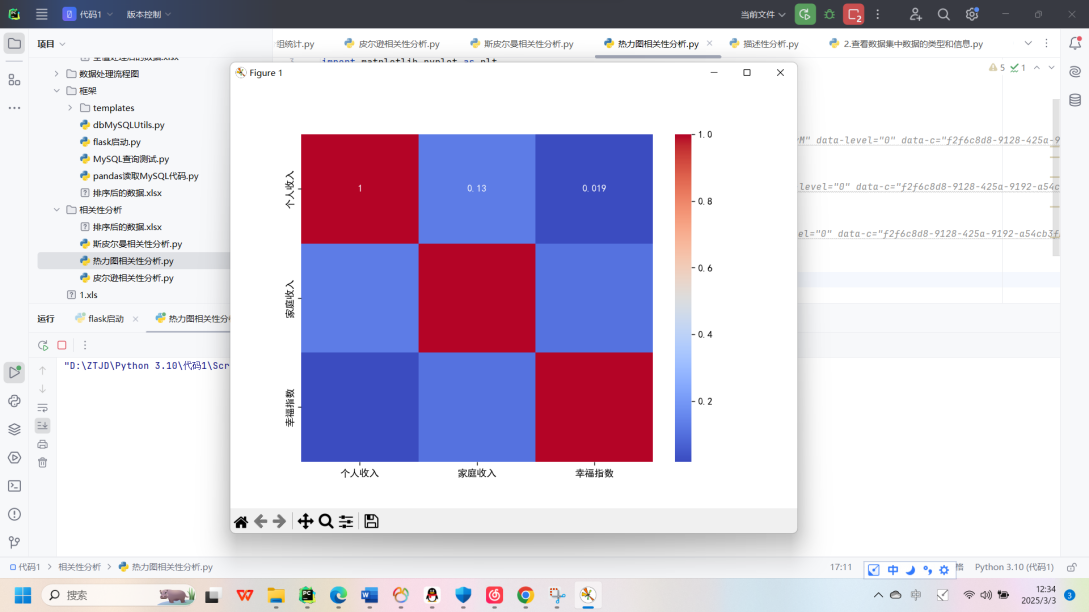Open the Git version control tool icon
The width and height of the screenshot is (1089, 612).
pos(15,543)
